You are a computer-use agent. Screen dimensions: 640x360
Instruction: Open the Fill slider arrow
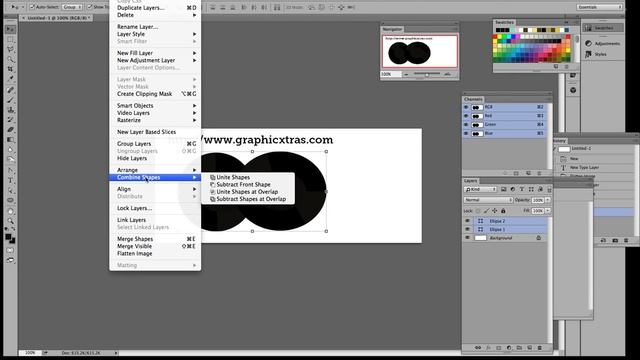(548, 211)
